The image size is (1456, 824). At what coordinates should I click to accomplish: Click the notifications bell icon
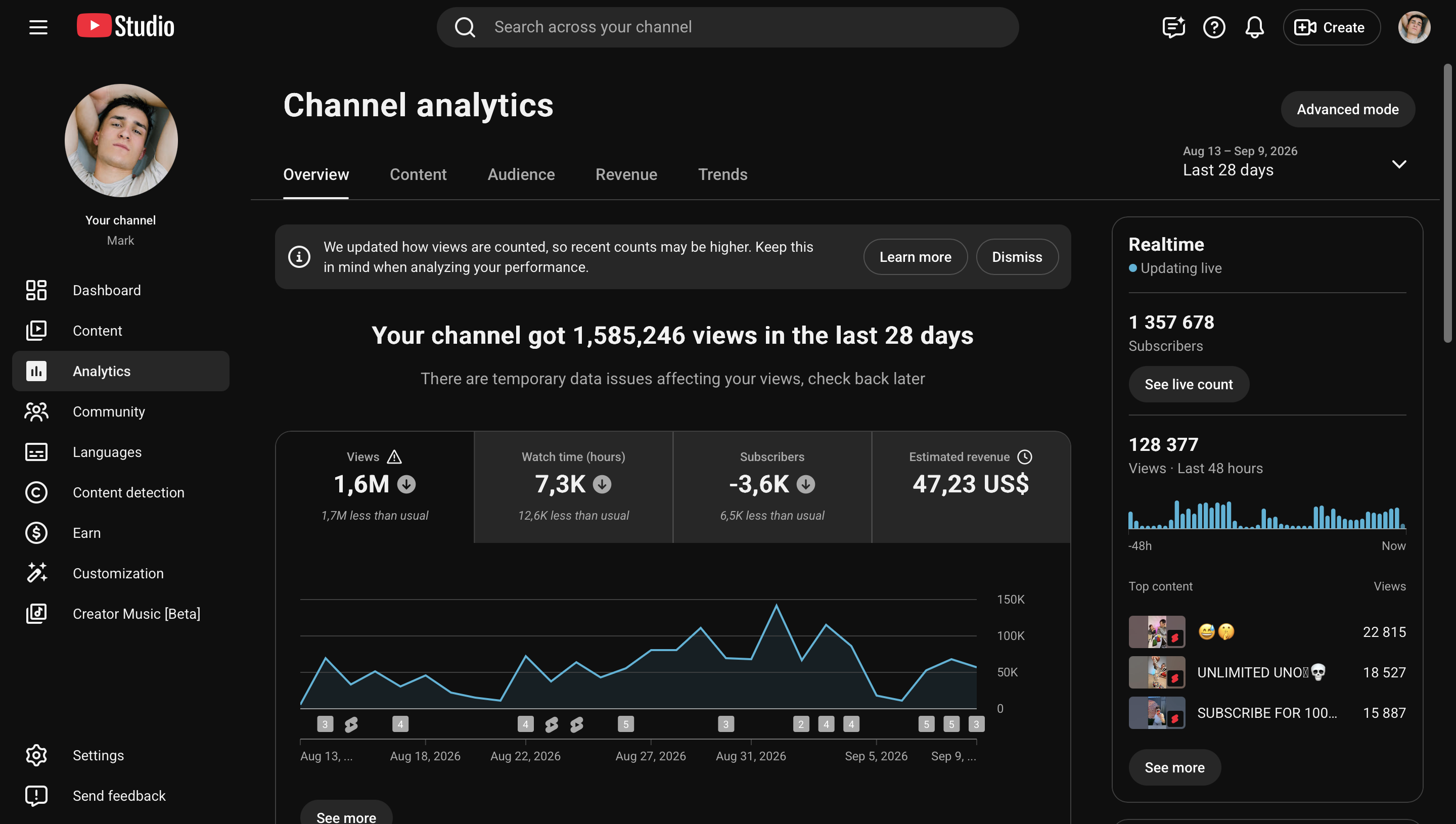pos(1254,27)
